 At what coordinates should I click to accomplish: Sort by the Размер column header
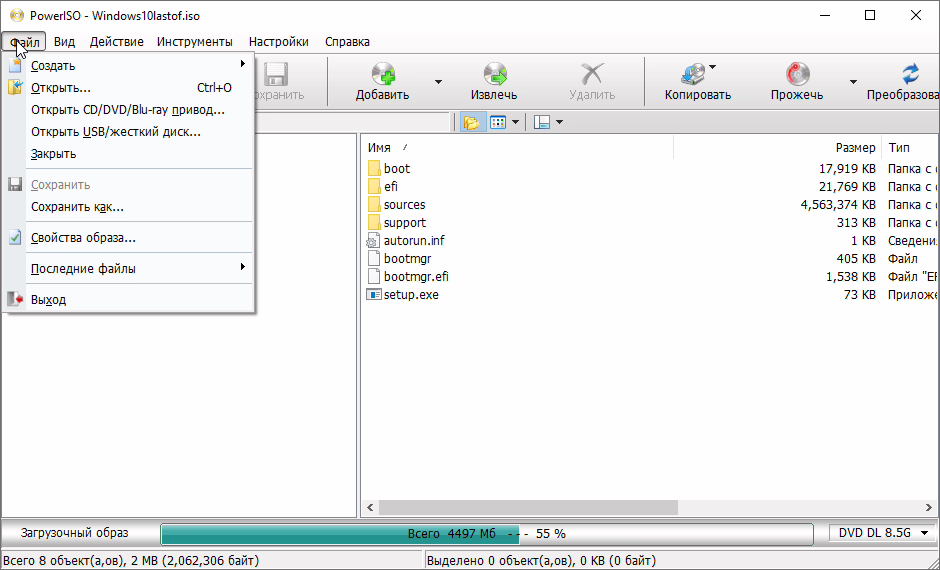[x=855, y=147]
